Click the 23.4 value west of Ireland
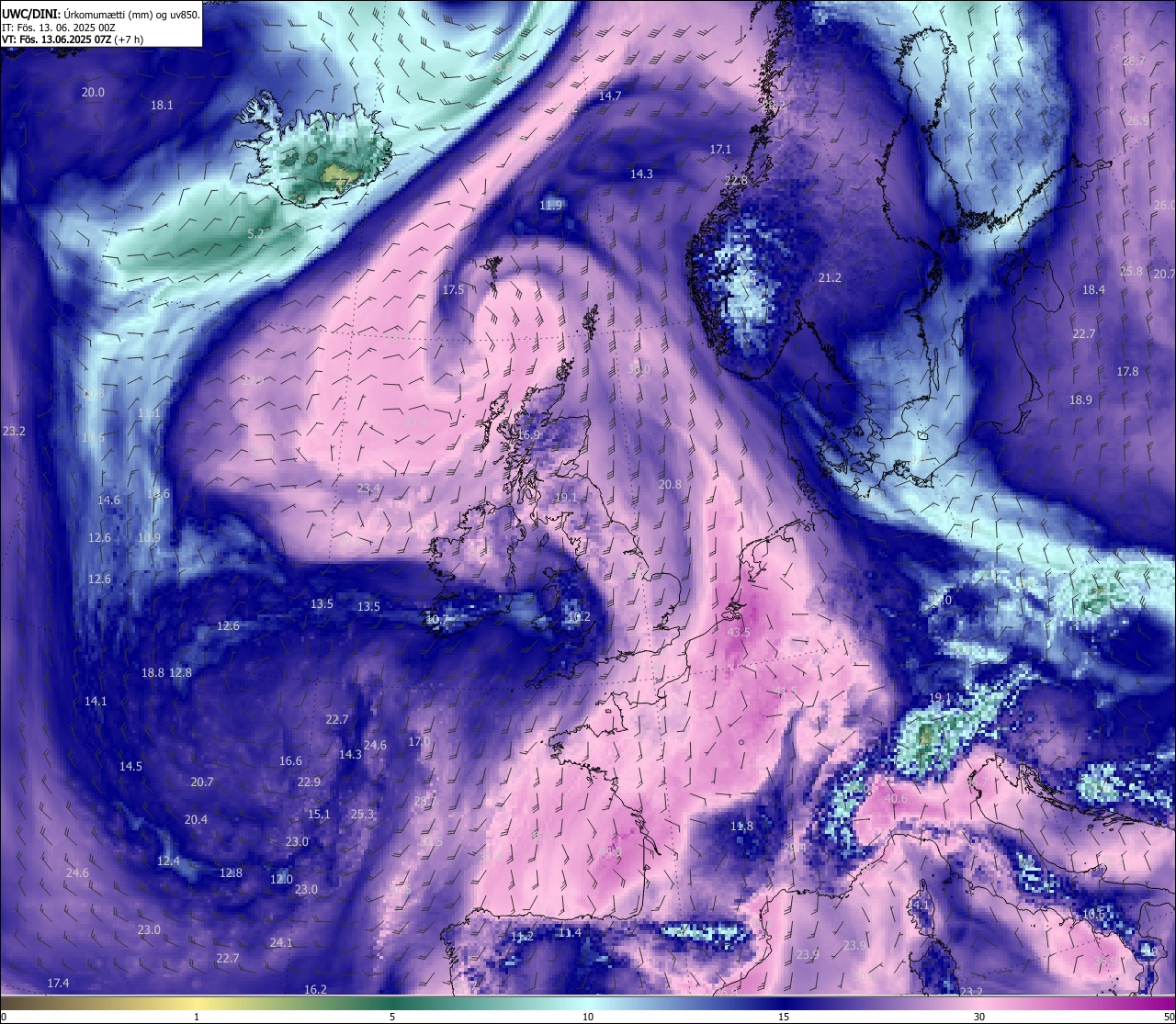The image size is (1176, 1024). (368, 489)
